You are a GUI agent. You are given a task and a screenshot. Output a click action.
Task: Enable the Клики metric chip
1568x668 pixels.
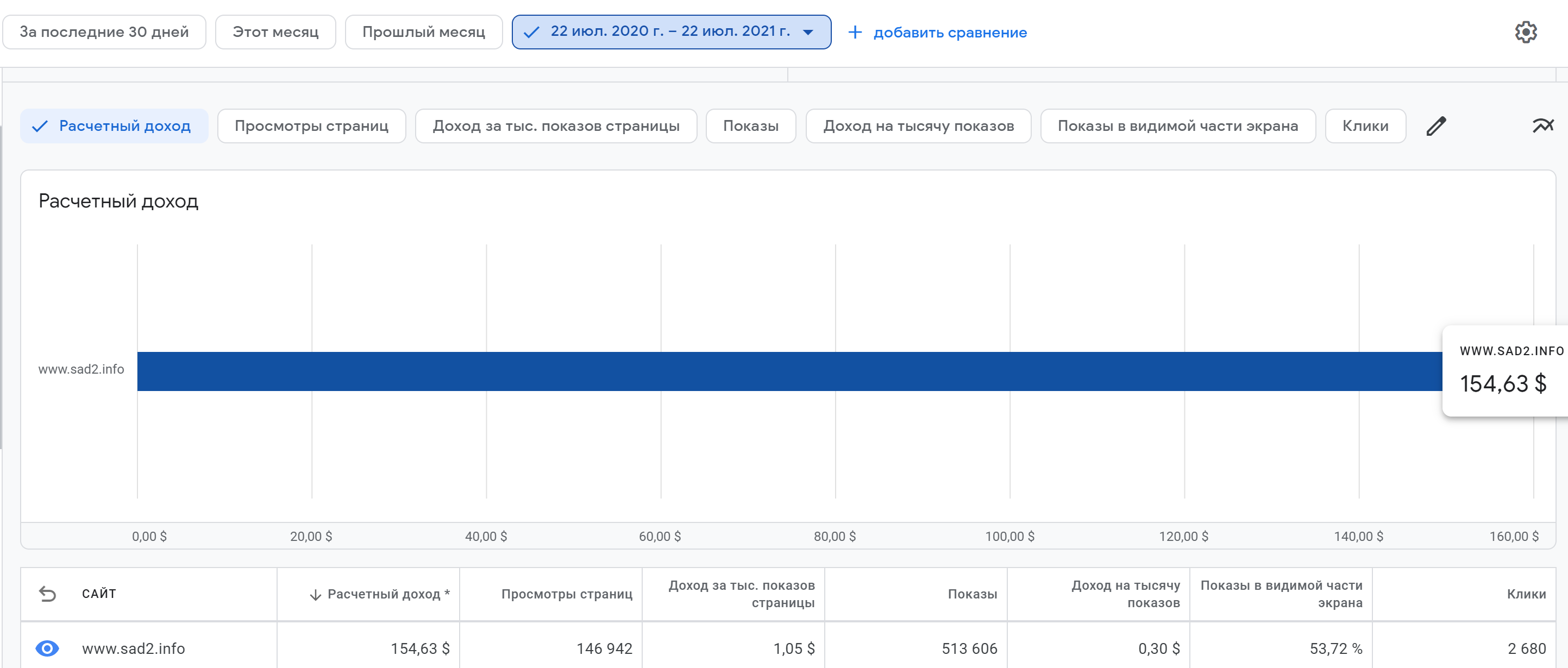pos(1365,126)
